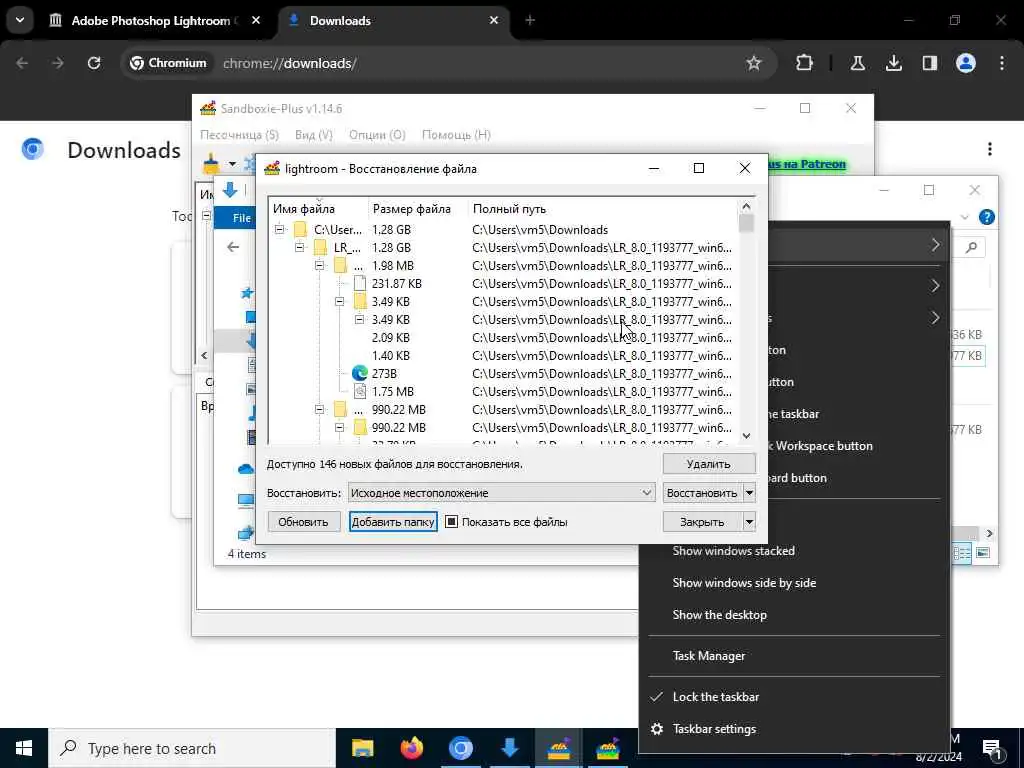Screen dimensions: 1024x768
Task: Choose 'Show windows stacked' in context menu
Action: point(734,551)
